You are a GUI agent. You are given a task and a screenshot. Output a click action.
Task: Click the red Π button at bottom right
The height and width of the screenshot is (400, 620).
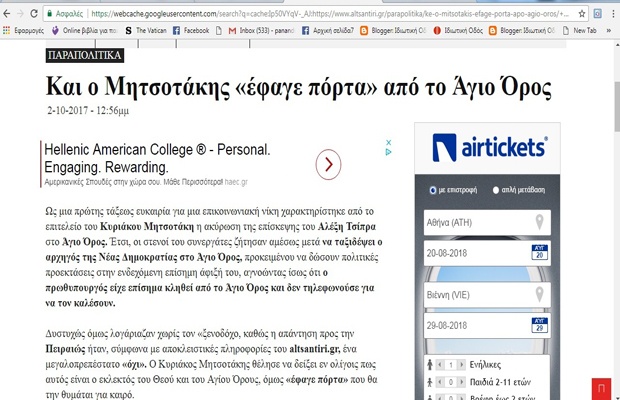click(x=601, y=389)
